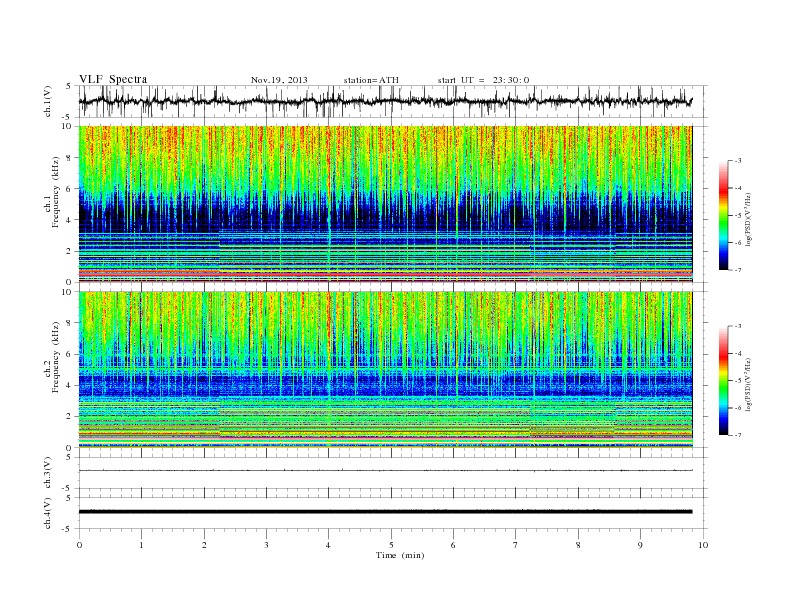Screen dimensions: 792x612
Task: Click the ch.1 spectrogram color scale bar
Action: 723,216
